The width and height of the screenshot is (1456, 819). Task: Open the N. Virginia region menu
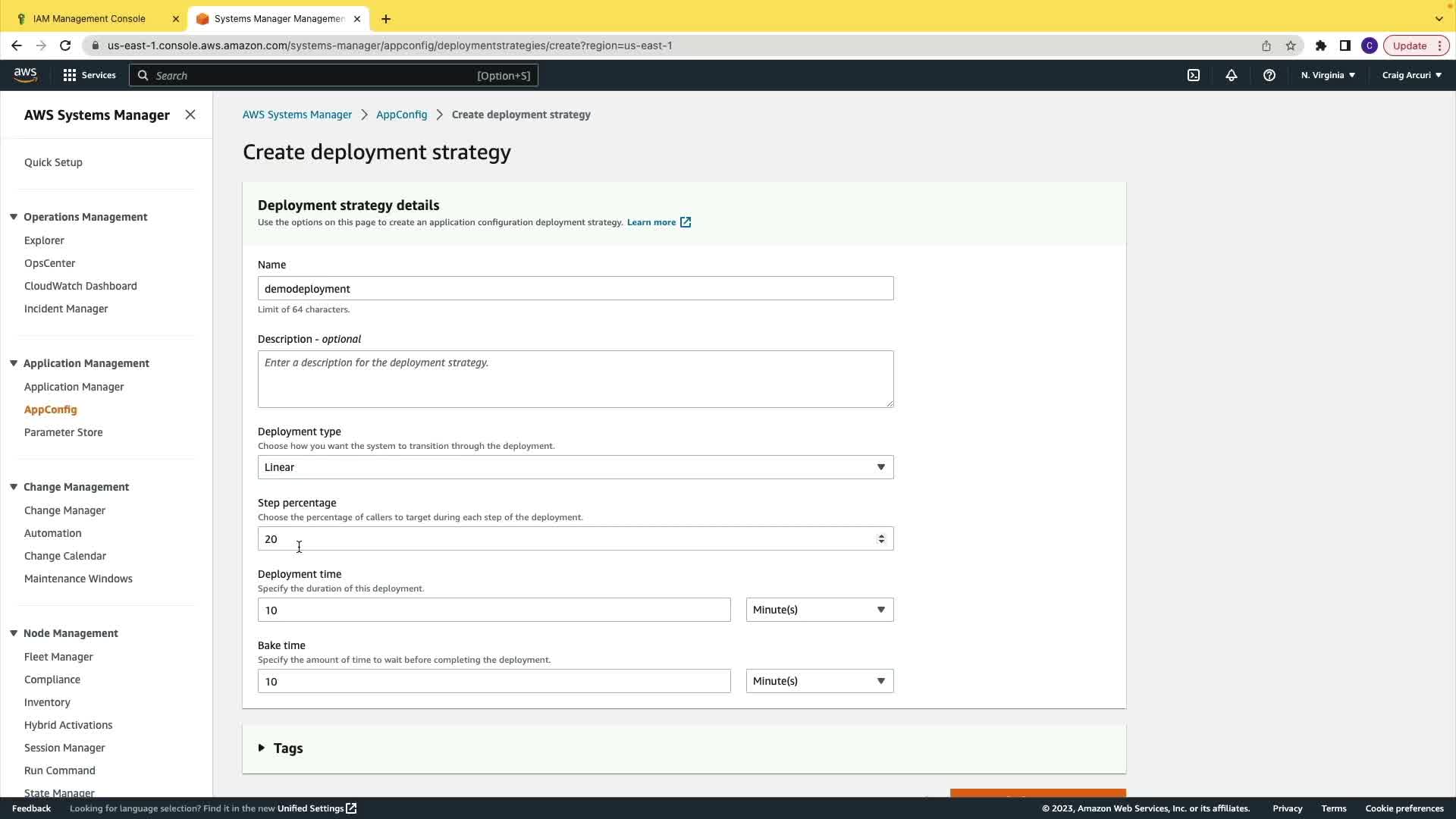click(1328, 75)
